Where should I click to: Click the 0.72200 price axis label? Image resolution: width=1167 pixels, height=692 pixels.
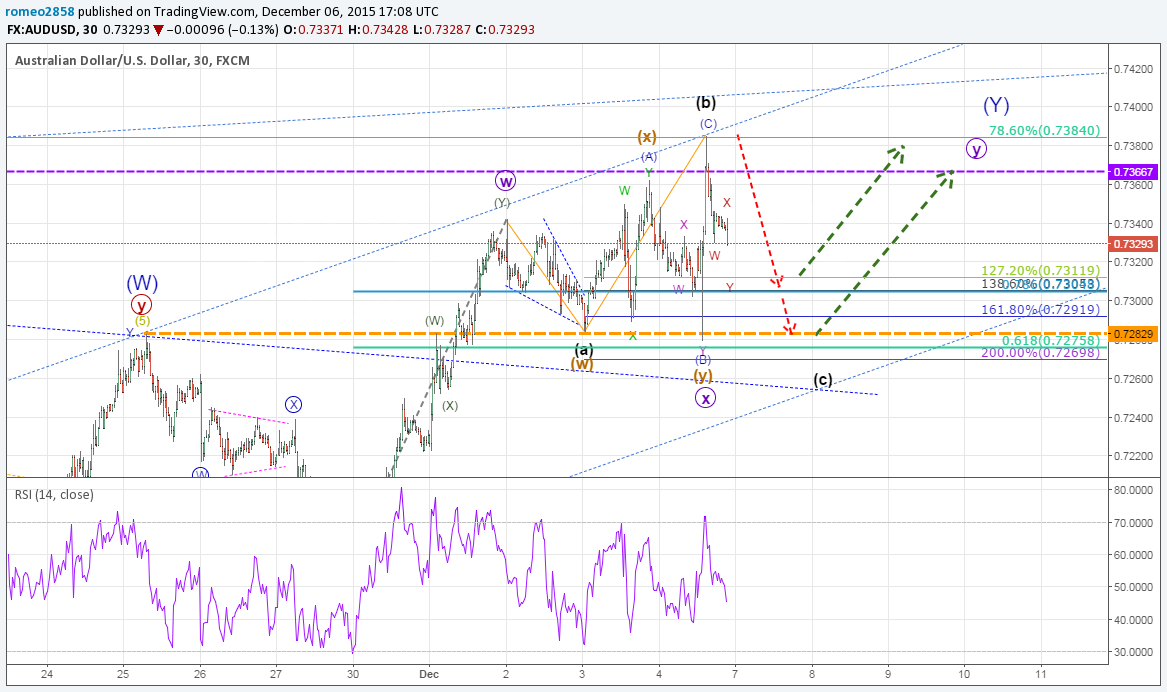1134,456
